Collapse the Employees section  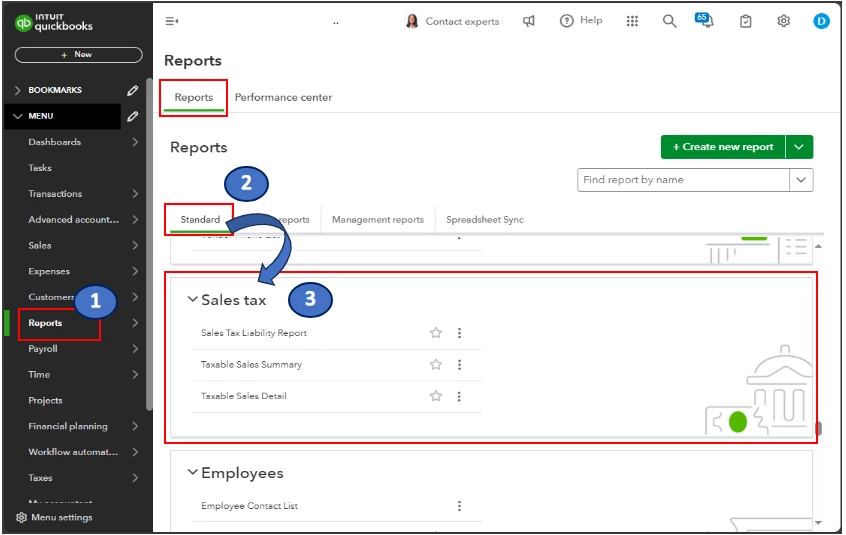(x=192, y=472)
